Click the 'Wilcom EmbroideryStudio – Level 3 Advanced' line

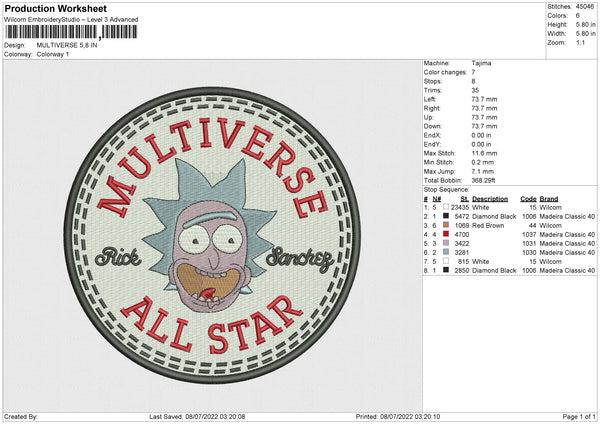coord(71,20)
